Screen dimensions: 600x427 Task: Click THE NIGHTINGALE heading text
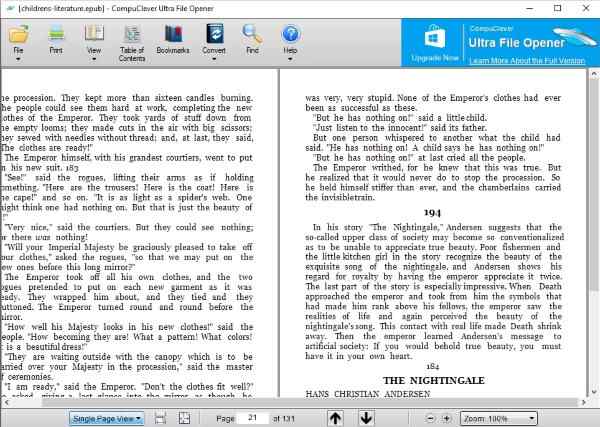coord(434,380)
